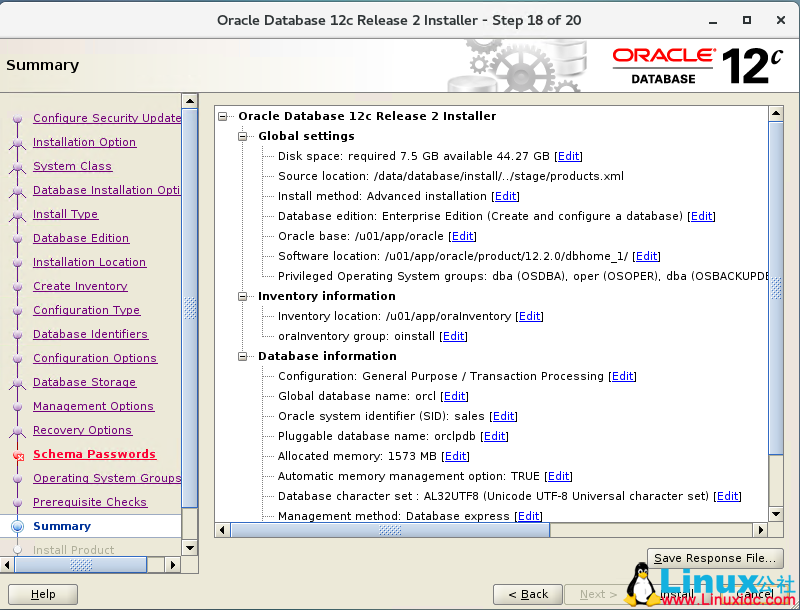800x610 pixels.
Task: Click the grayed Install Product step icon
Action: coord(18,548)
